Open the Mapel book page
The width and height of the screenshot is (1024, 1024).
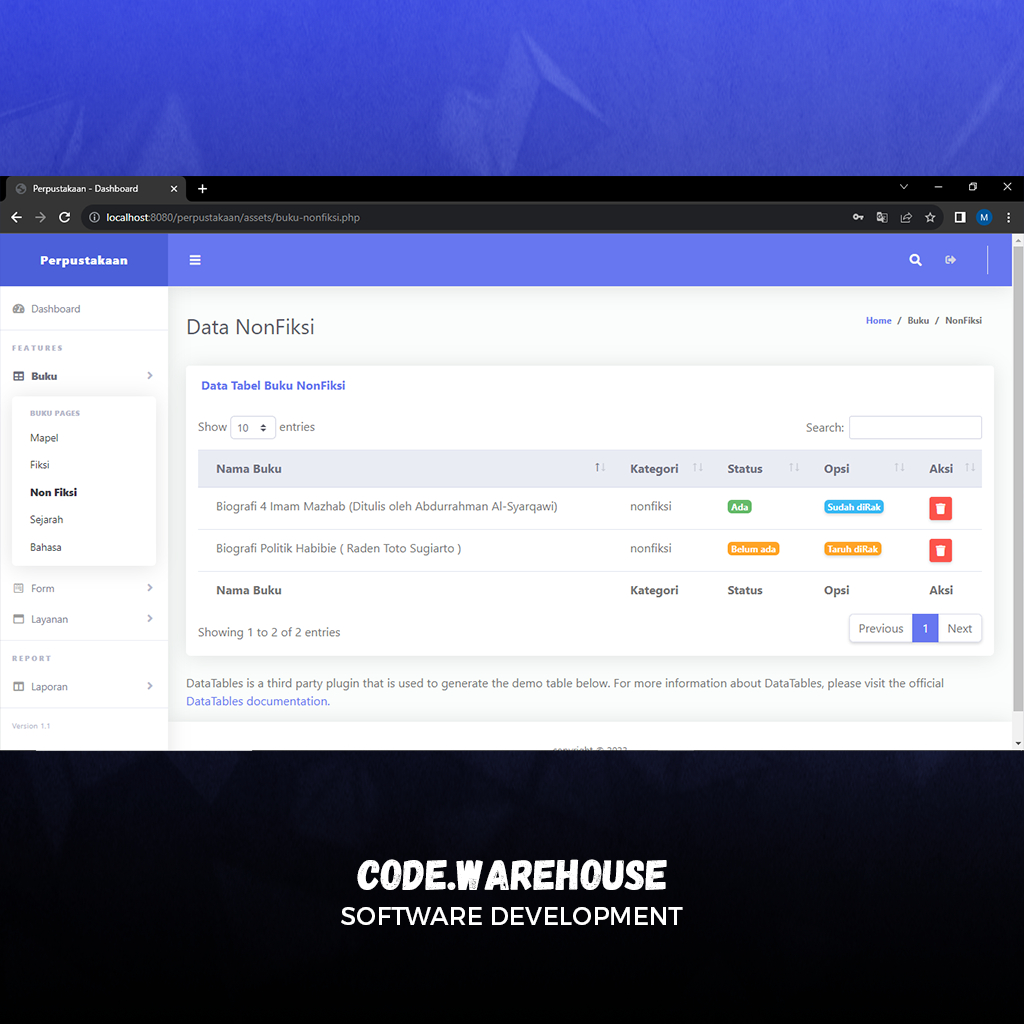[44, 438]
